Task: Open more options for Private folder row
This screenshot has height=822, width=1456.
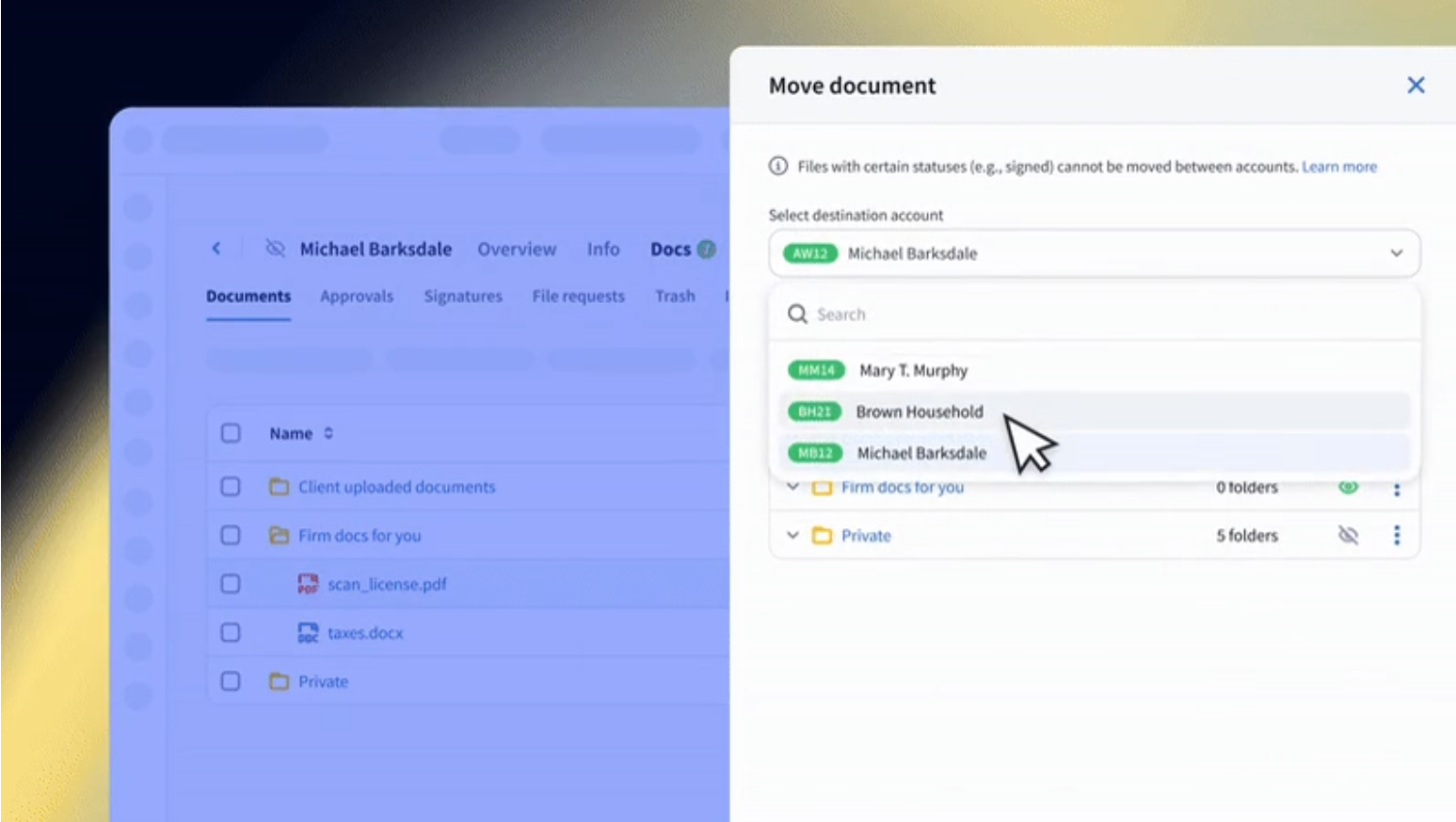Action: coord(1397,536)
